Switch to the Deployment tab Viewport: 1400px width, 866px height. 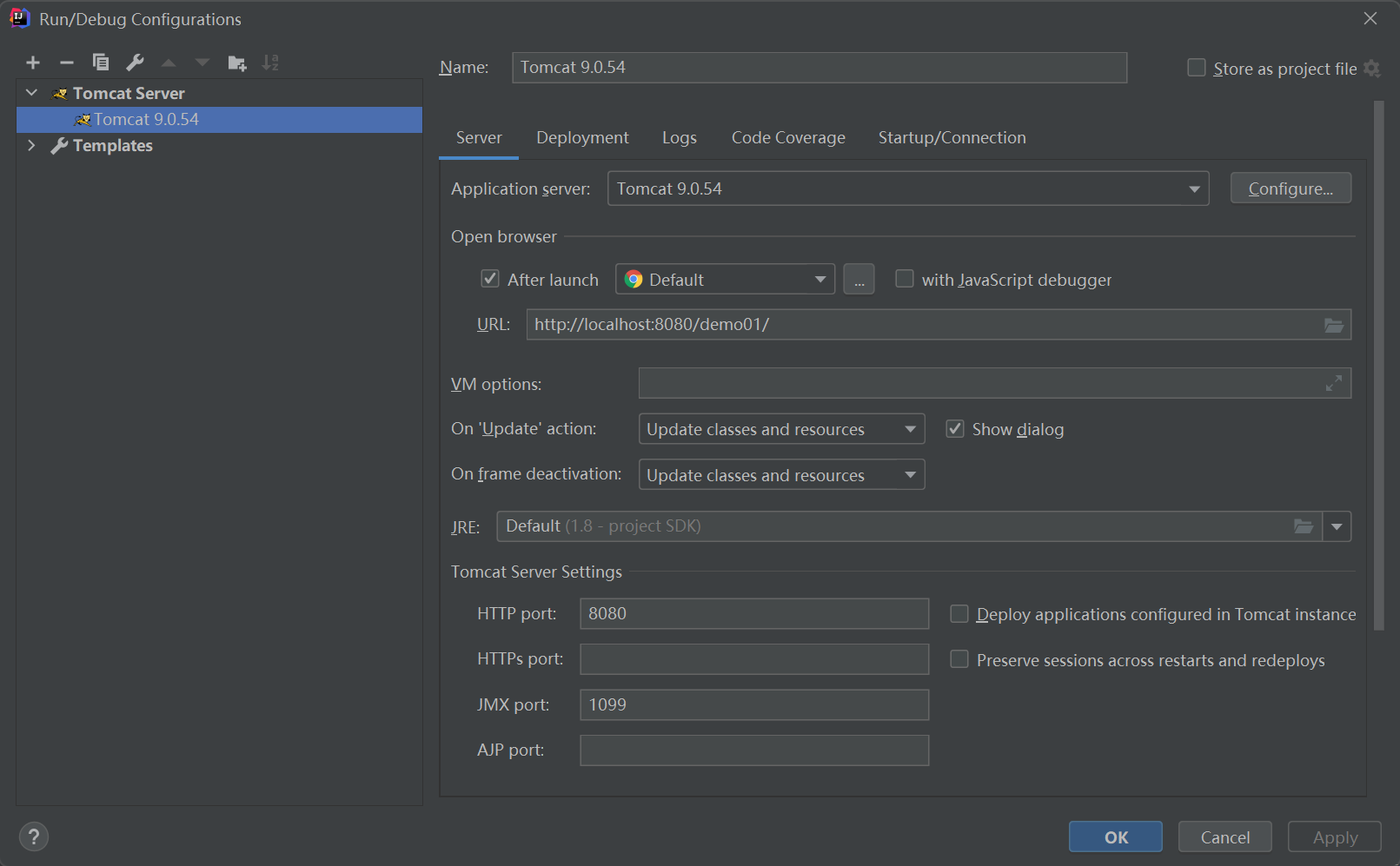[582, 138]
